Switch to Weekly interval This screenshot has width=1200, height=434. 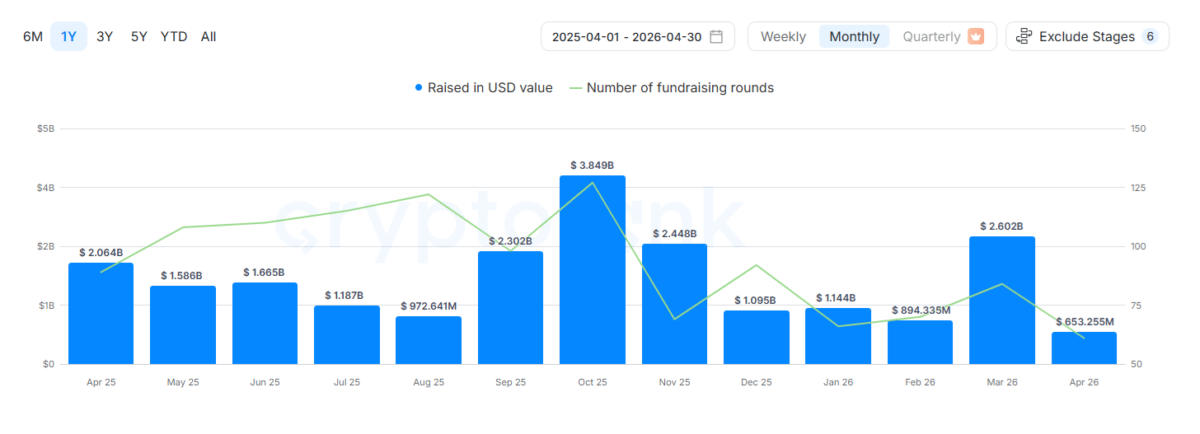click(x=783, y=37)
